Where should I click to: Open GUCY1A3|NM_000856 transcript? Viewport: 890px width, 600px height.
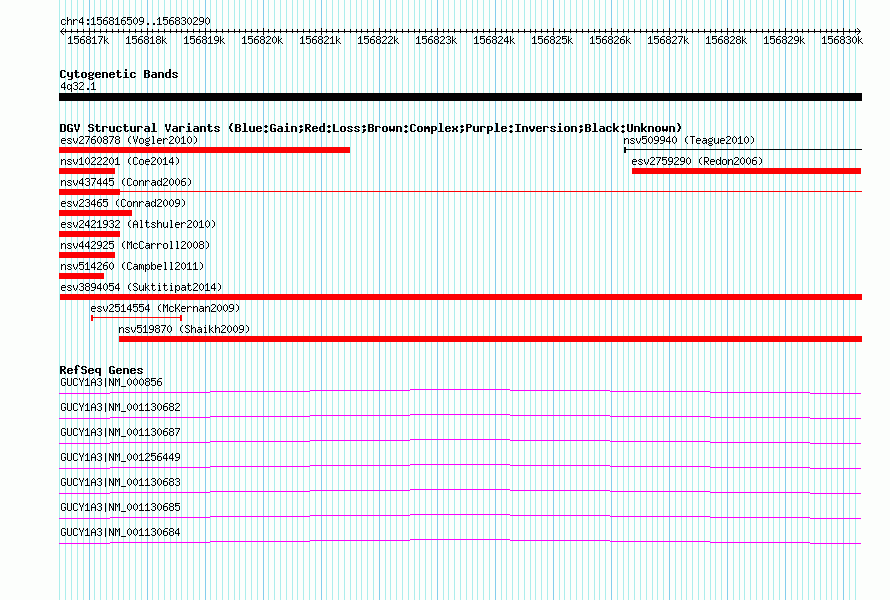[x=111, y=383]
